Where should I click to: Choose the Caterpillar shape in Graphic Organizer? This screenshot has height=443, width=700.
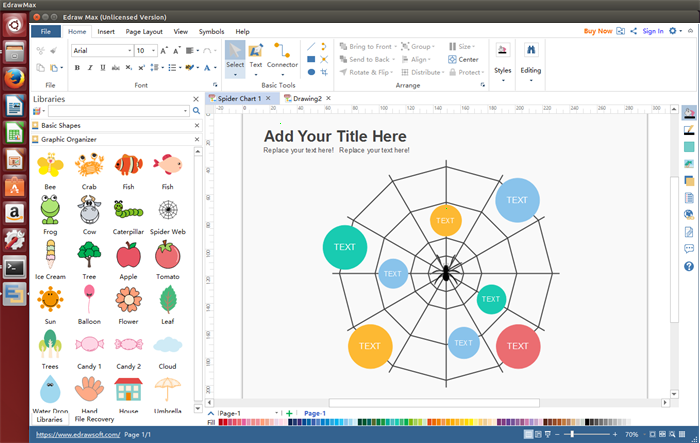128,212
